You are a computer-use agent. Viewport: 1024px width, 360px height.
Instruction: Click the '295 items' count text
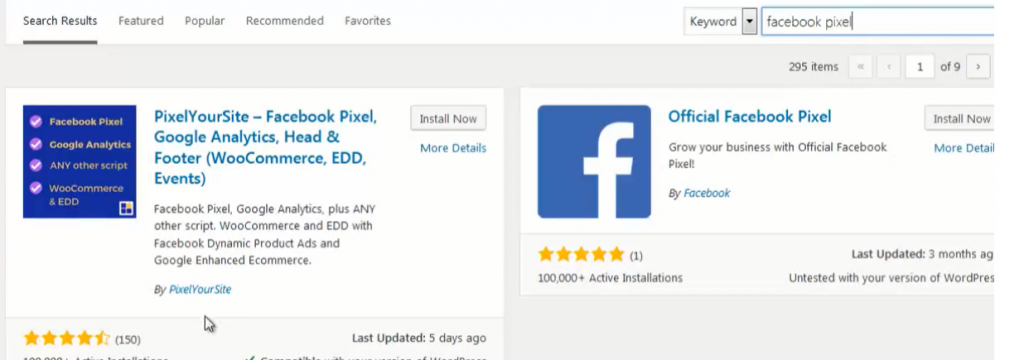[813, 67]
